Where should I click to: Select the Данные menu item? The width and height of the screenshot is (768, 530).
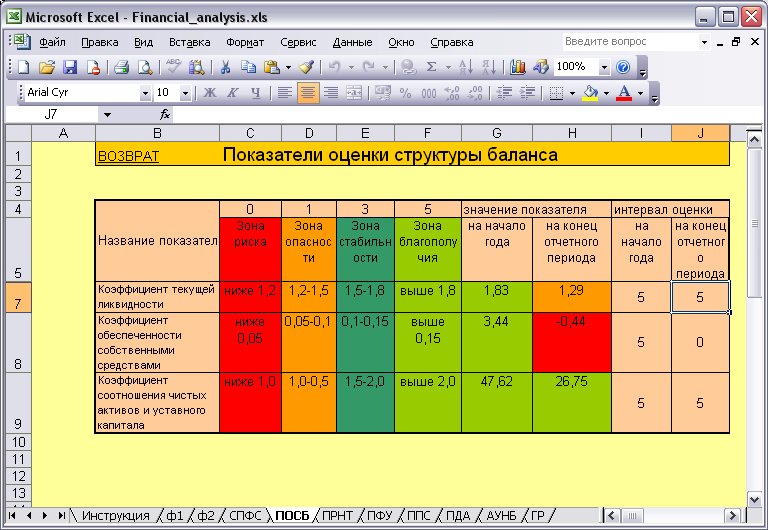coord(352,43)
